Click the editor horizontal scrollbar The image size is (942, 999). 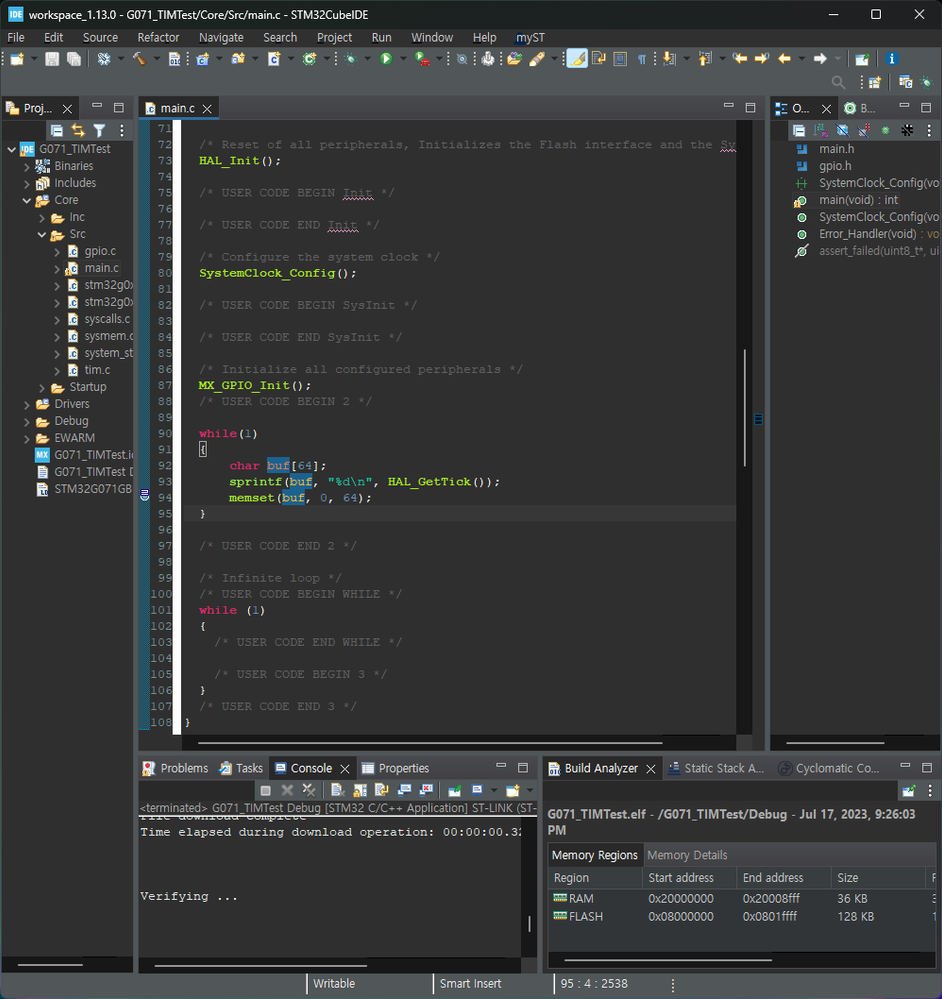pos(430,742)
